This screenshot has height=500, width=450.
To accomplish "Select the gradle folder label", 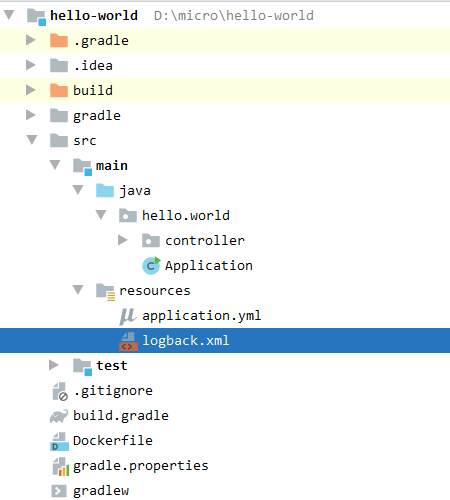I will [x=97, y=116].
